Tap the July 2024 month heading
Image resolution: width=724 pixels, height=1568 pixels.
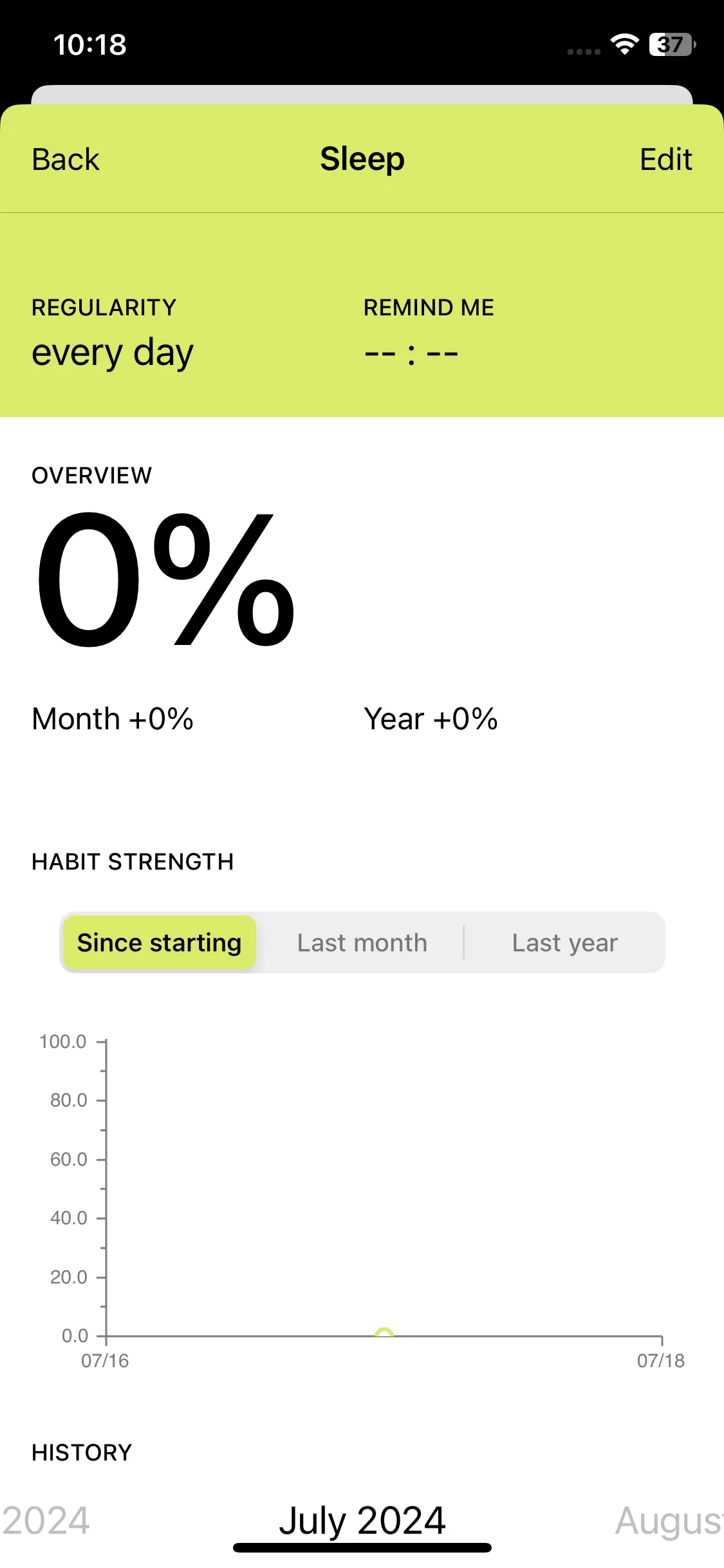point(362,1521)
